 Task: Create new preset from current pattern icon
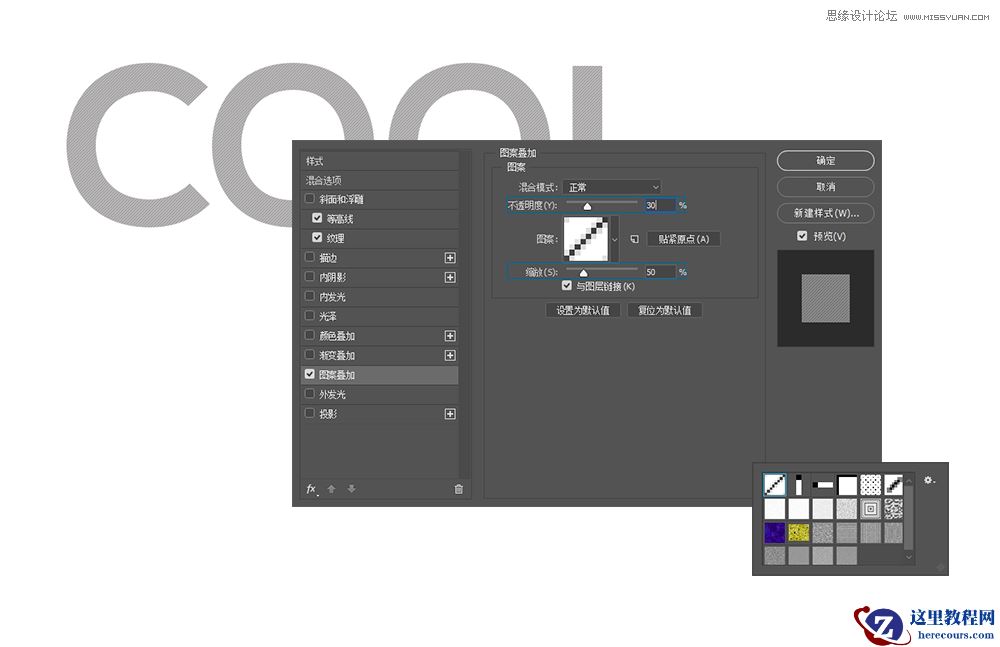click(x=635, y=239)
